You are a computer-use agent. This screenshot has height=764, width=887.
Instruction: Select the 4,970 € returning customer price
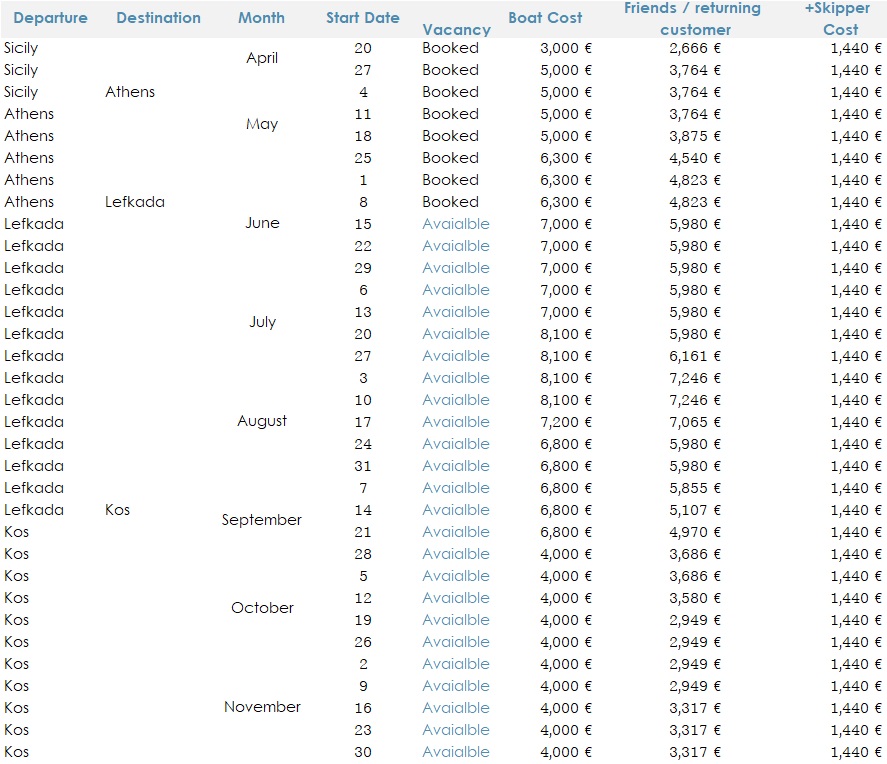click(695, 532)
